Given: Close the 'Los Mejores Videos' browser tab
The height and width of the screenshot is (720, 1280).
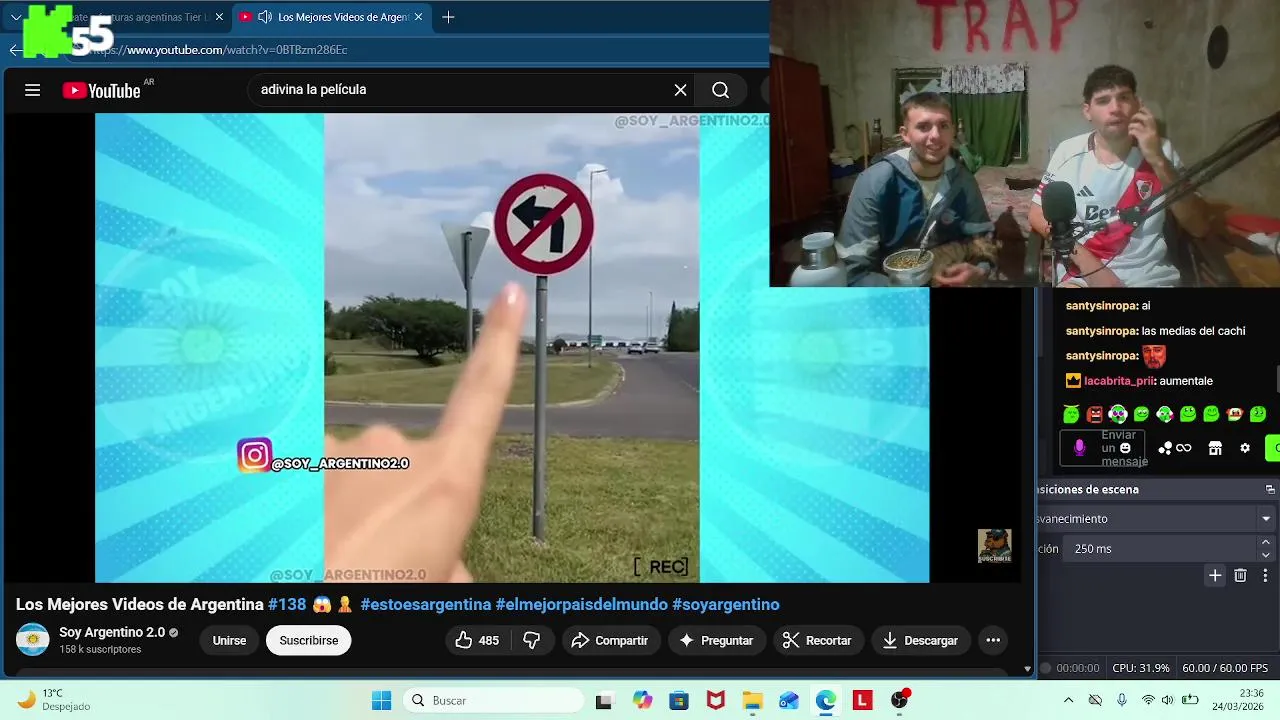Looking at the screenshot, I should [x=418, y=17].
